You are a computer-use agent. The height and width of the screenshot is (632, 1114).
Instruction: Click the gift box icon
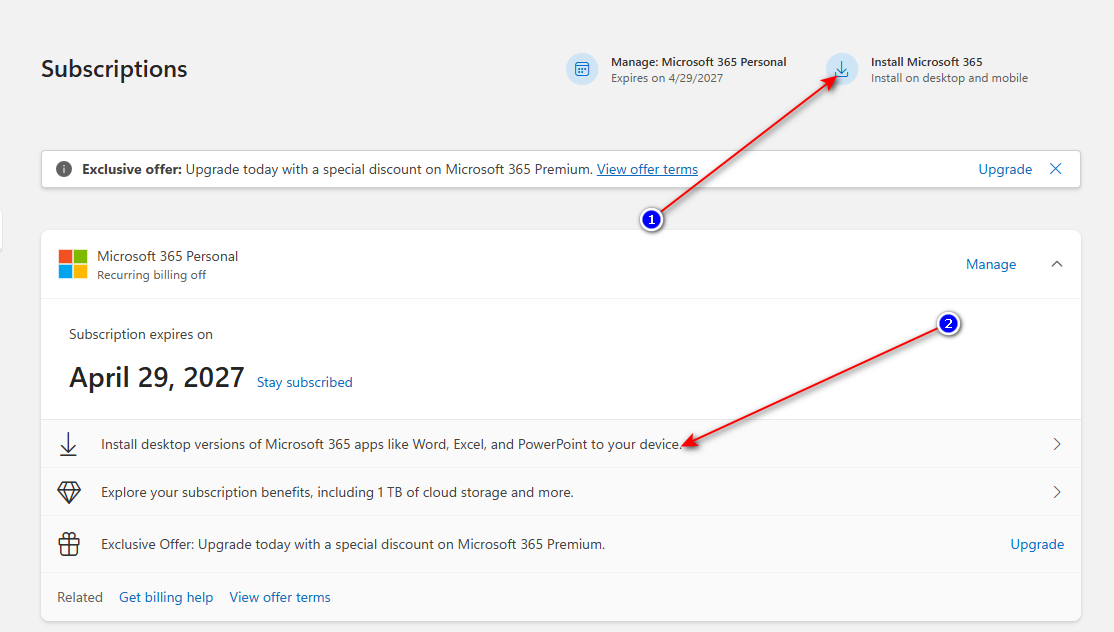point(69,544)
